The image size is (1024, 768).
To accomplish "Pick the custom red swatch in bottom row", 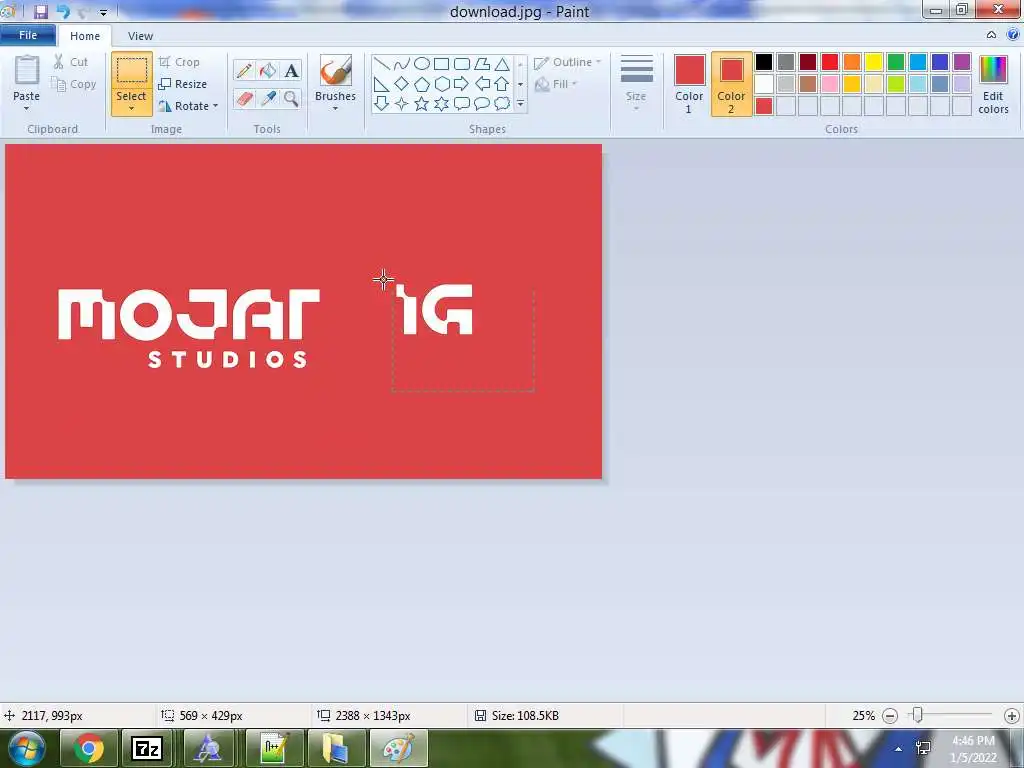I will coord(764,106).
